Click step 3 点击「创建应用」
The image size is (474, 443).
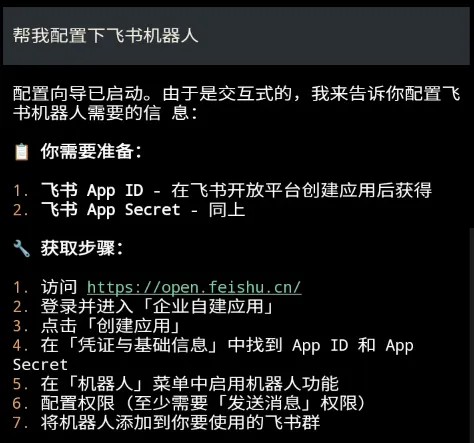(97, 326)
